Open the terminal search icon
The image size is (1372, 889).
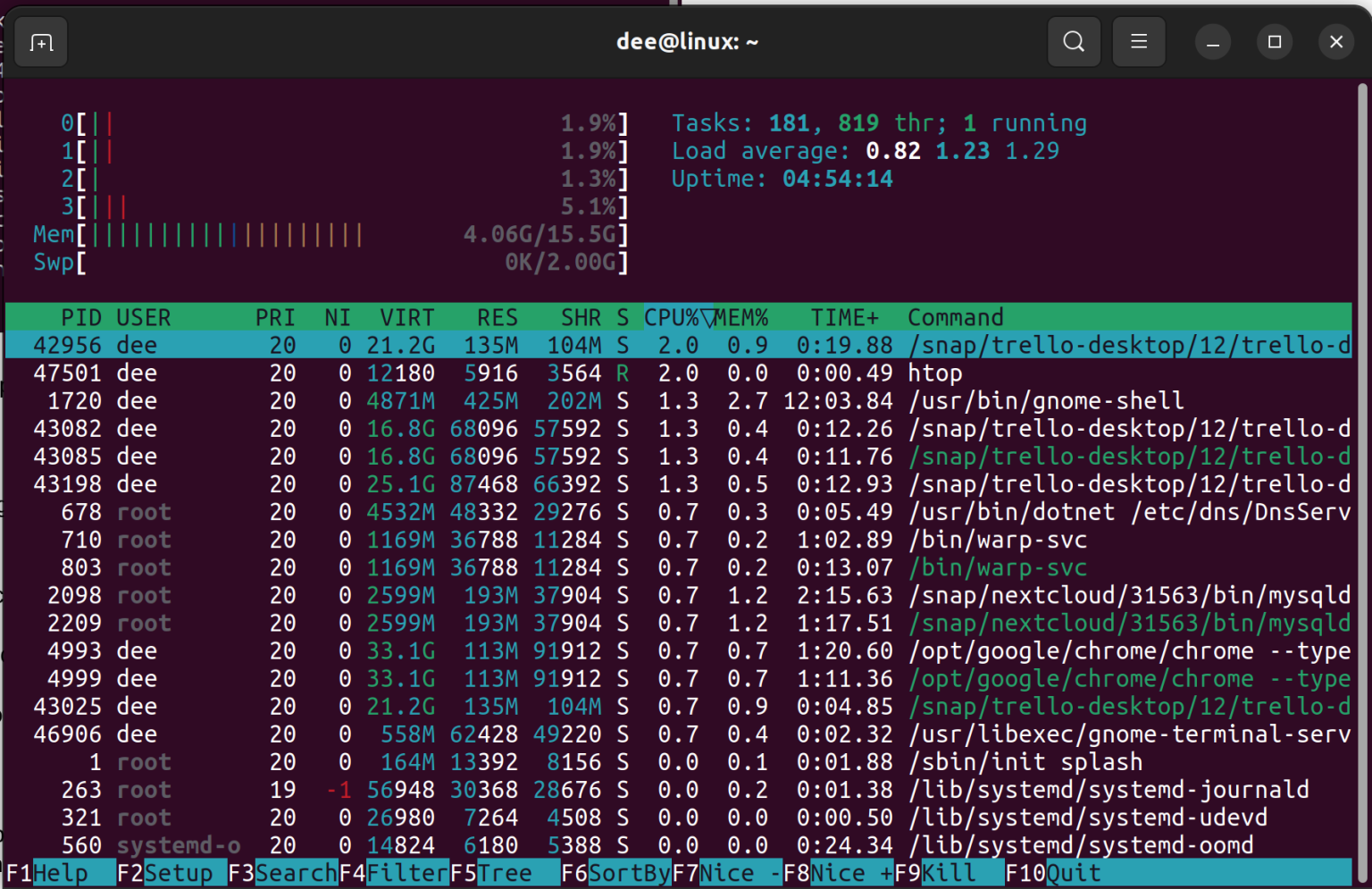tap(1074, 41)
